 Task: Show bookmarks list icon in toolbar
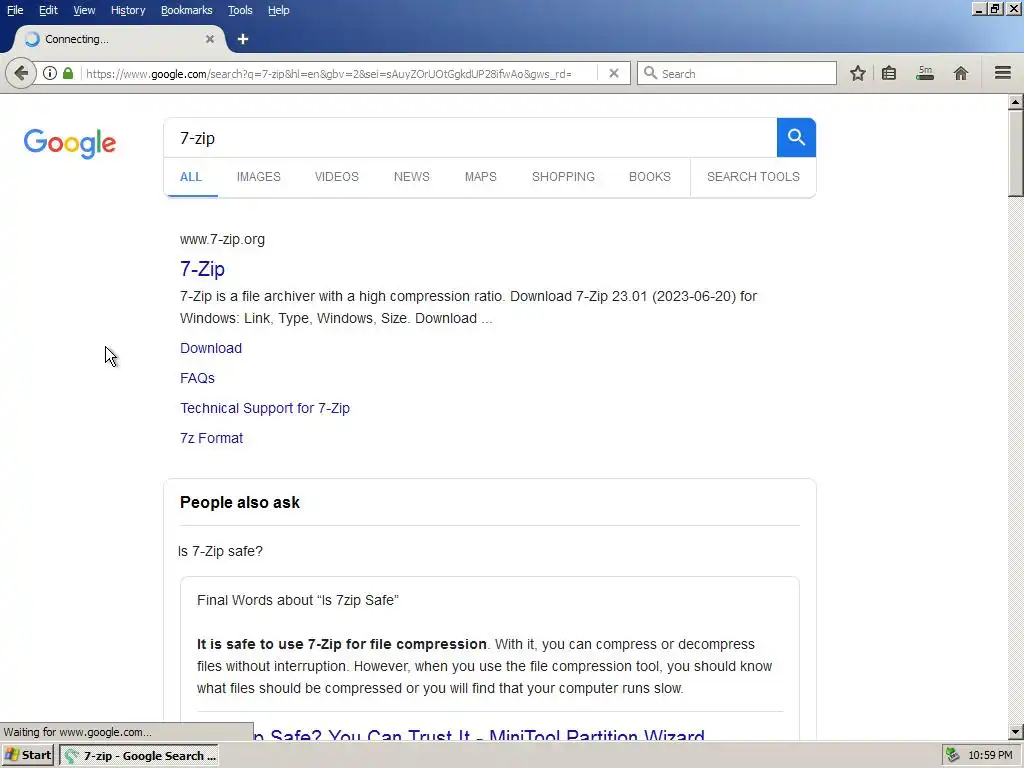(x=889, y=73)
